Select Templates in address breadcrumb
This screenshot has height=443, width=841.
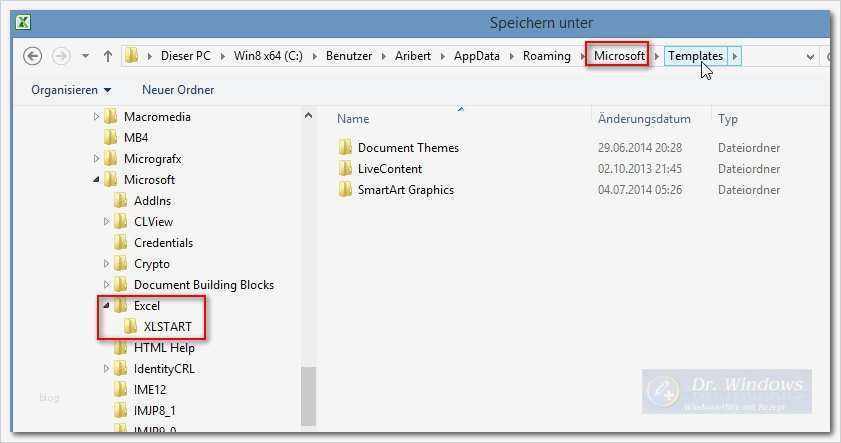696,56
